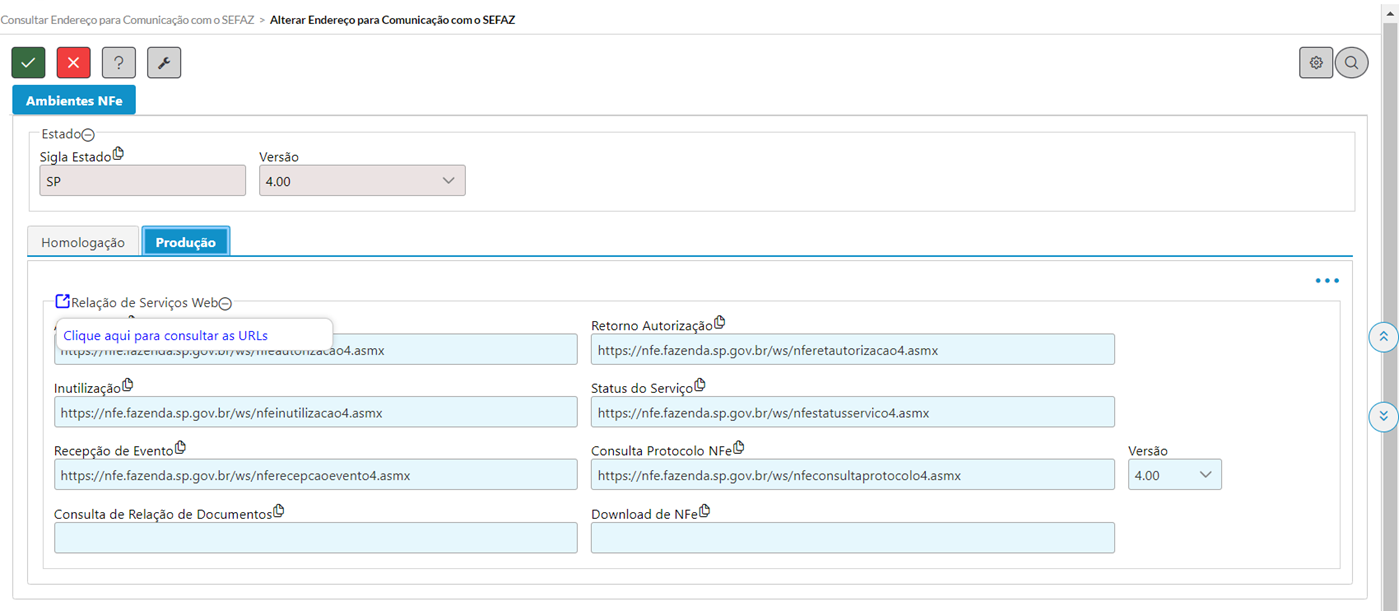
Task: Click the Inutilização URL field
Action: [x=316, y=412]
